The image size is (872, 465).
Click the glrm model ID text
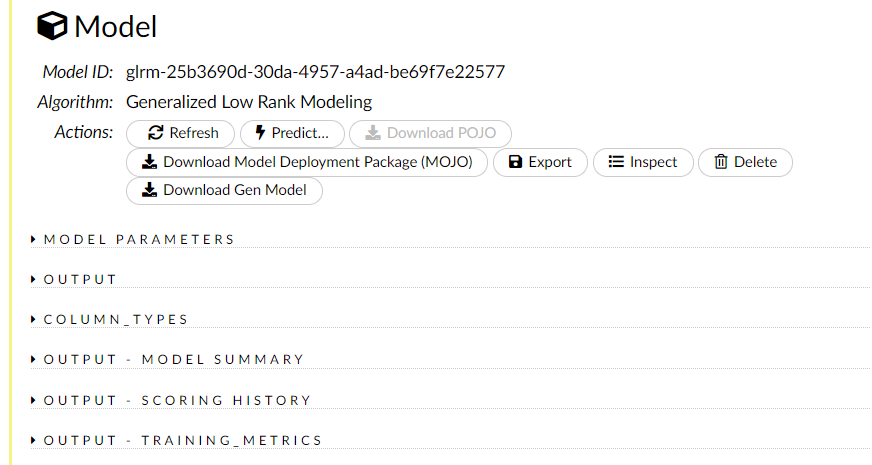coord(315,72)
